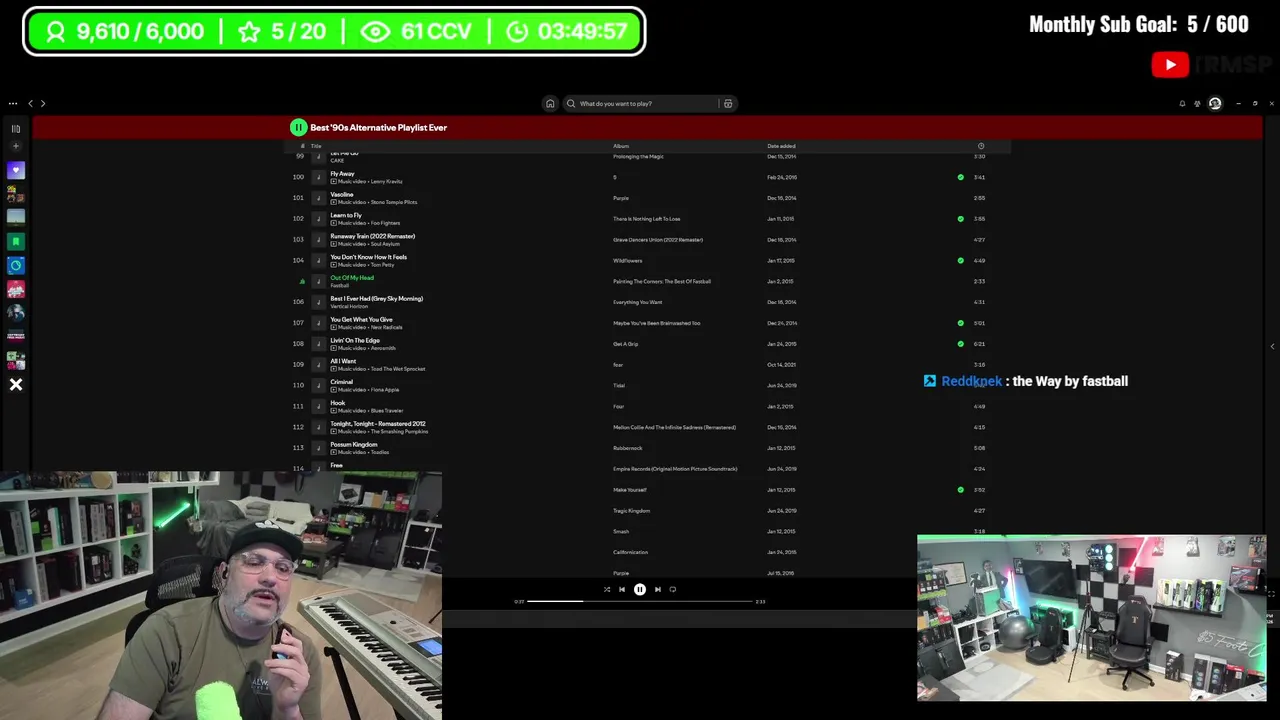Click chat username 'Reddknek'
The image size is (1280, 720).
pyautogui.click(x=971, y=381)
